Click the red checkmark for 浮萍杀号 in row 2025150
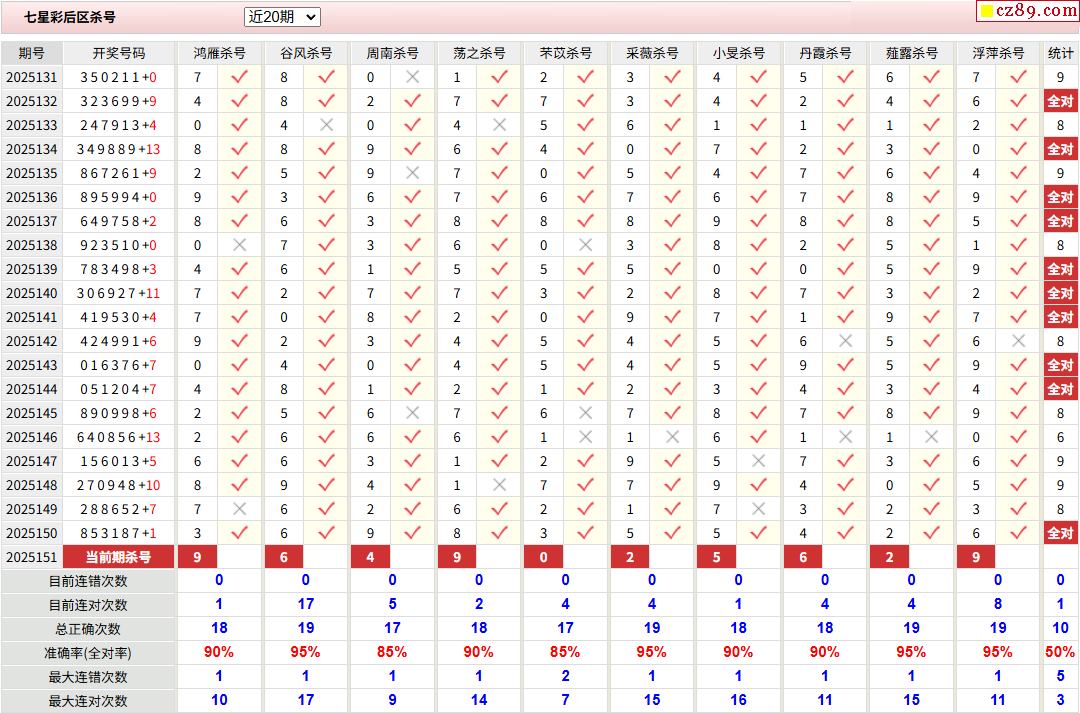Viewport: 1080px width, 713px height. tap(1018, 533)
